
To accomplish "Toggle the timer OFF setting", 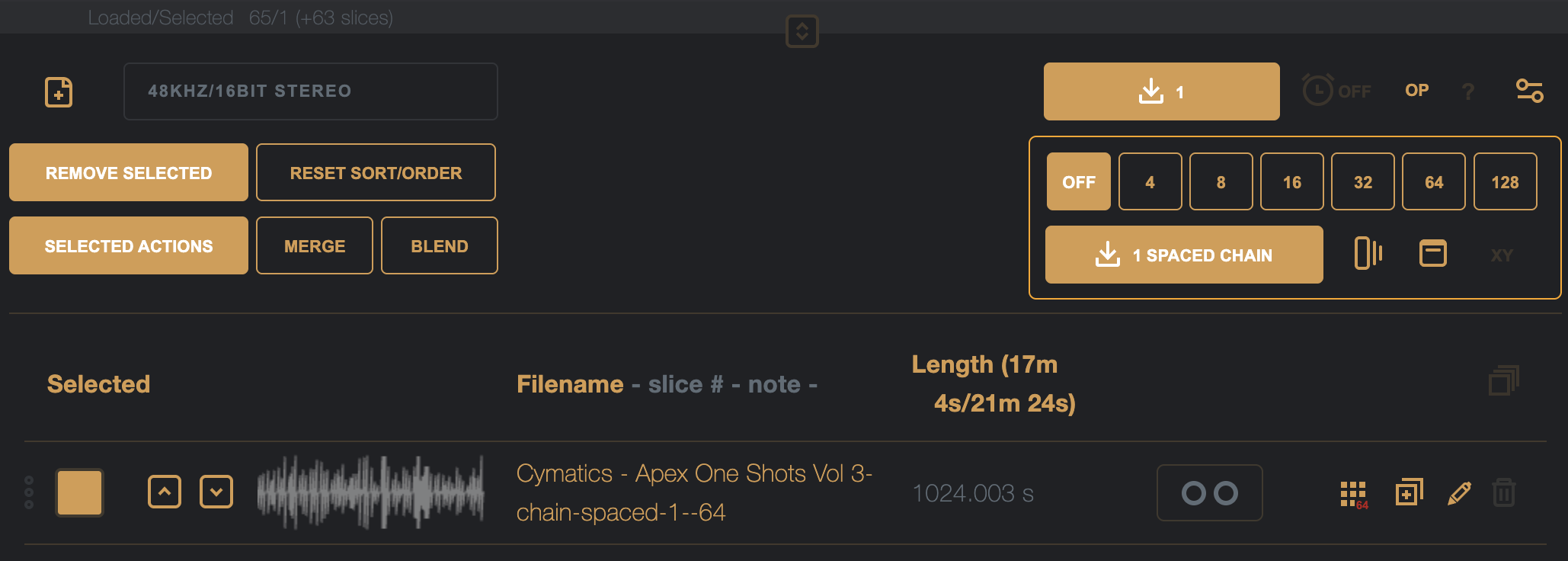I will 1336,91.
